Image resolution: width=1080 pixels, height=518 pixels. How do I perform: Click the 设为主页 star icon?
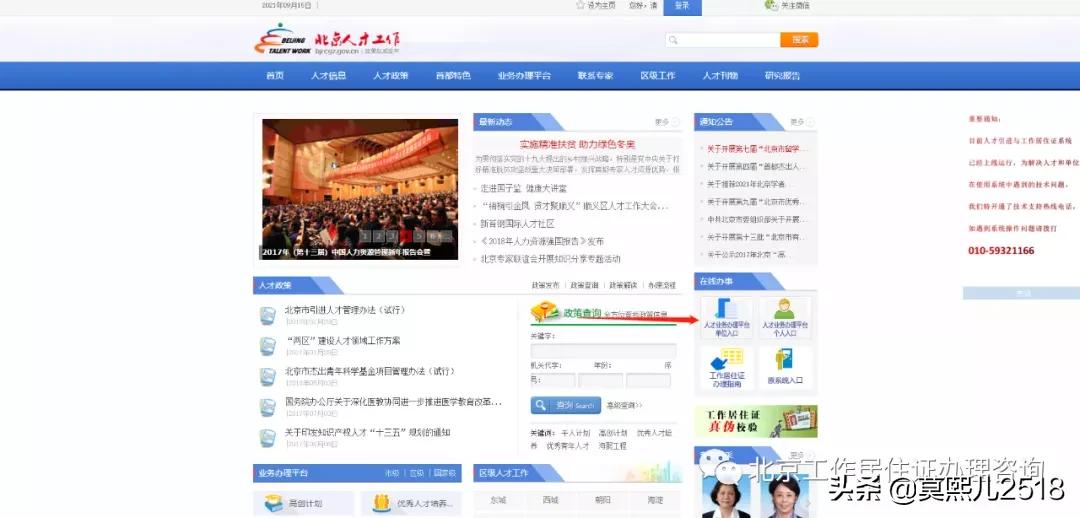tap(580, 5)
